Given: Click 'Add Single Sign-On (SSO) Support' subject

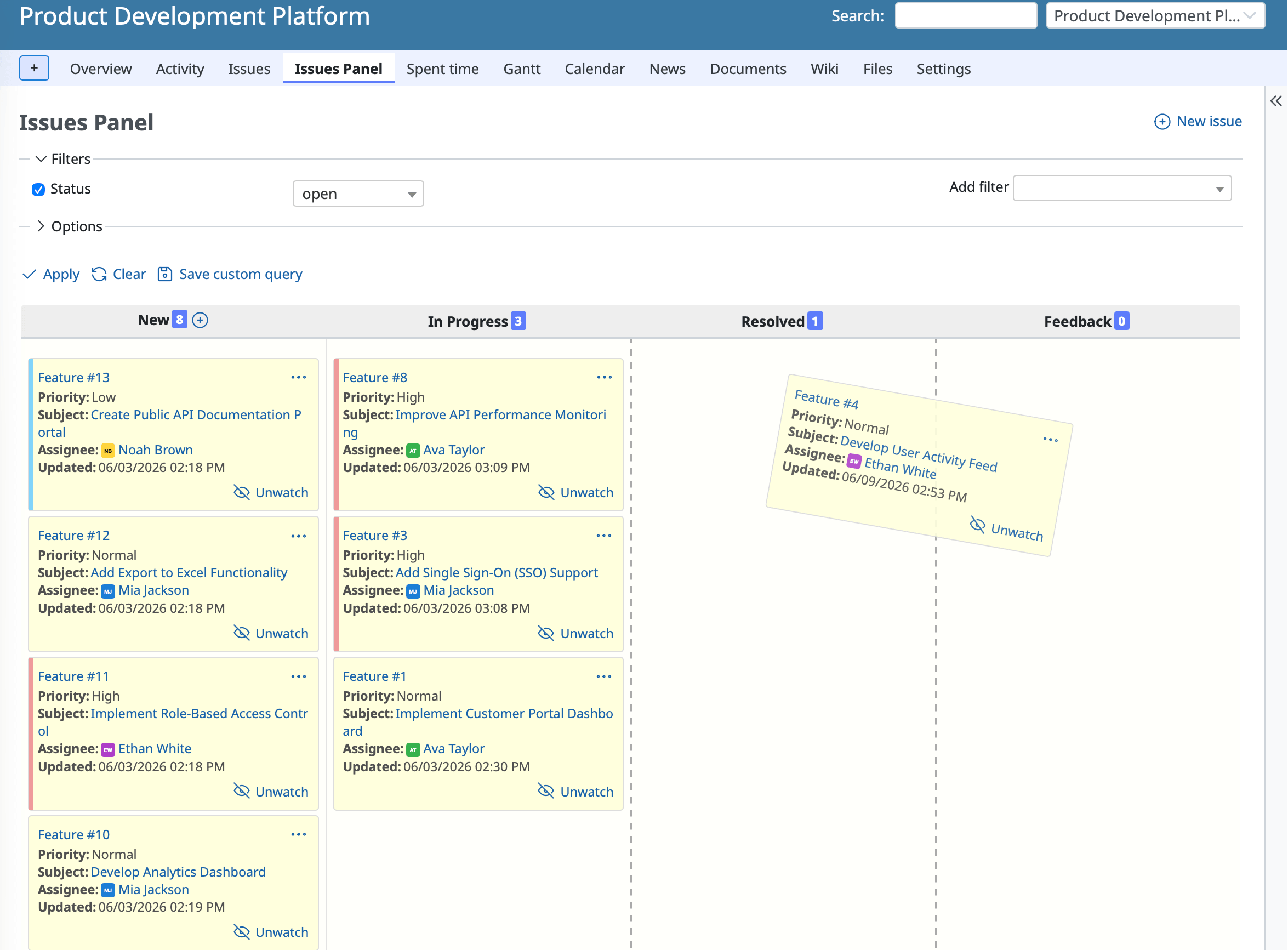Looking at the screenshot, I should pyautogui.click(x=497, y=573).
